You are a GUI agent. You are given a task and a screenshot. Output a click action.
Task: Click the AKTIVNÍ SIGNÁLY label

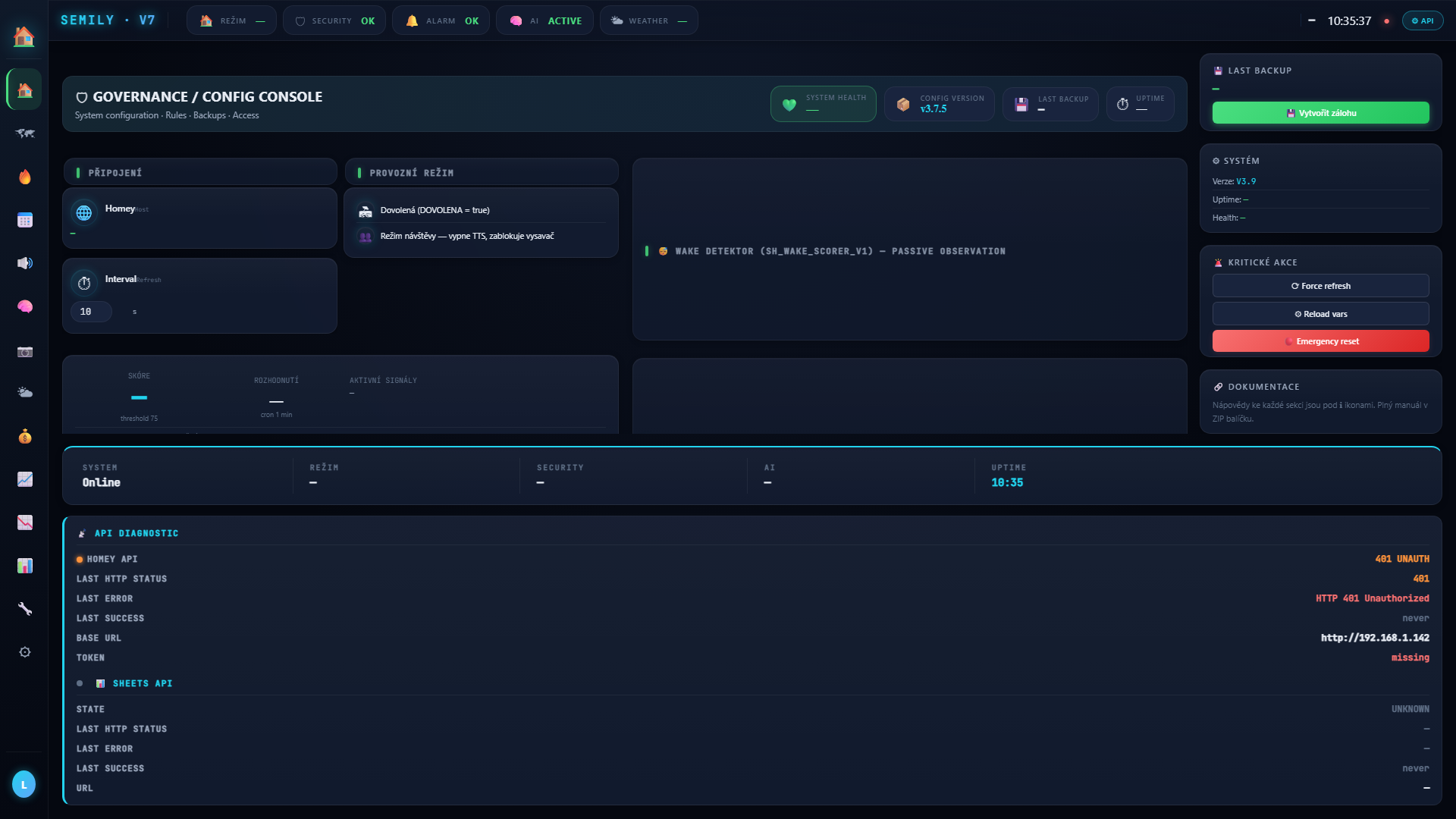point(383,380)
